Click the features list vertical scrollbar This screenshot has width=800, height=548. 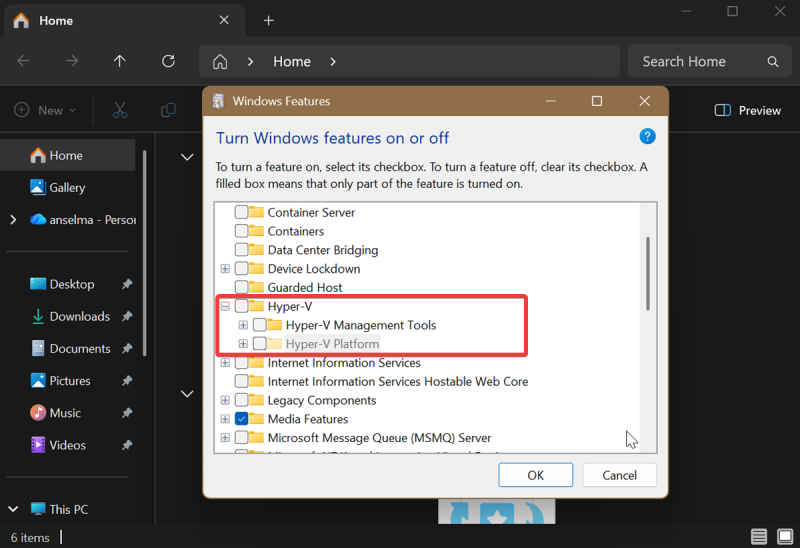click(648, 273)
